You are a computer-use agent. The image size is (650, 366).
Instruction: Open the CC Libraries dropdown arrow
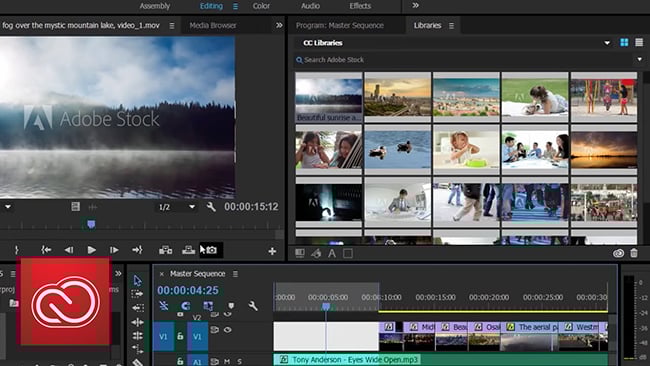point(607,43)
